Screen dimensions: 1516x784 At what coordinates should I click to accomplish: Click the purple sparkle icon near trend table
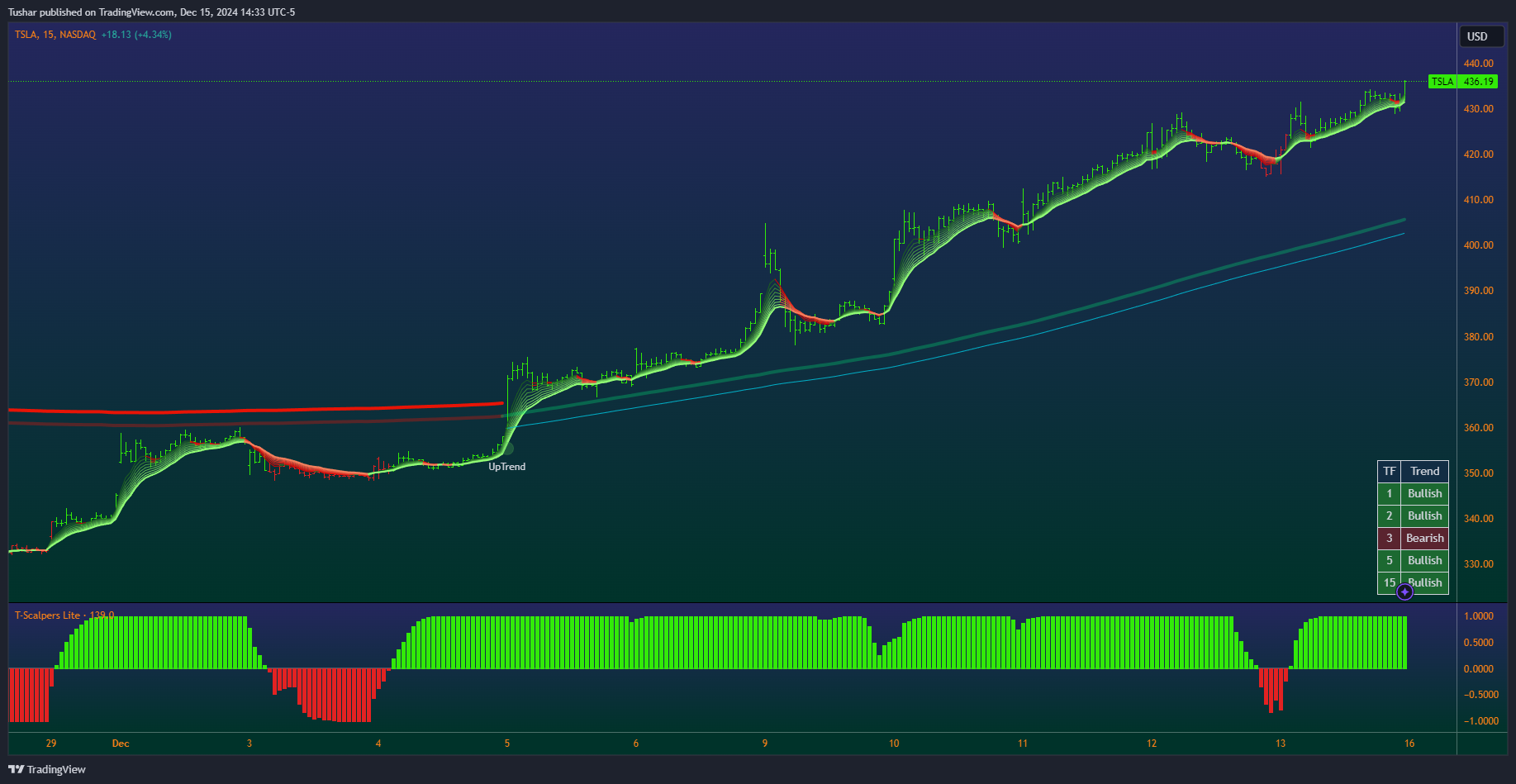point(1404,592)
